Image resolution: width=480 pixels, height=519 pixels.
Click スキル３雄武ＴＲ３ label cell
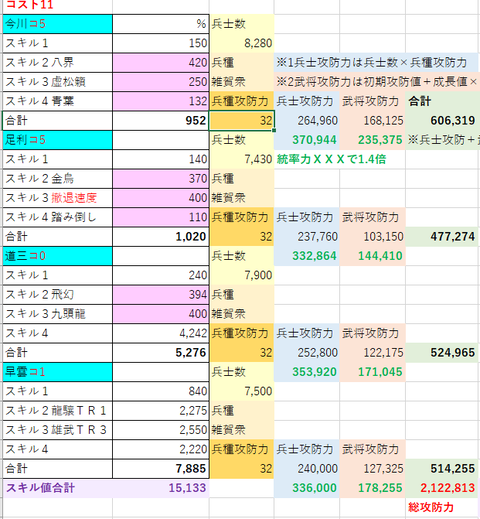[57, 430]
